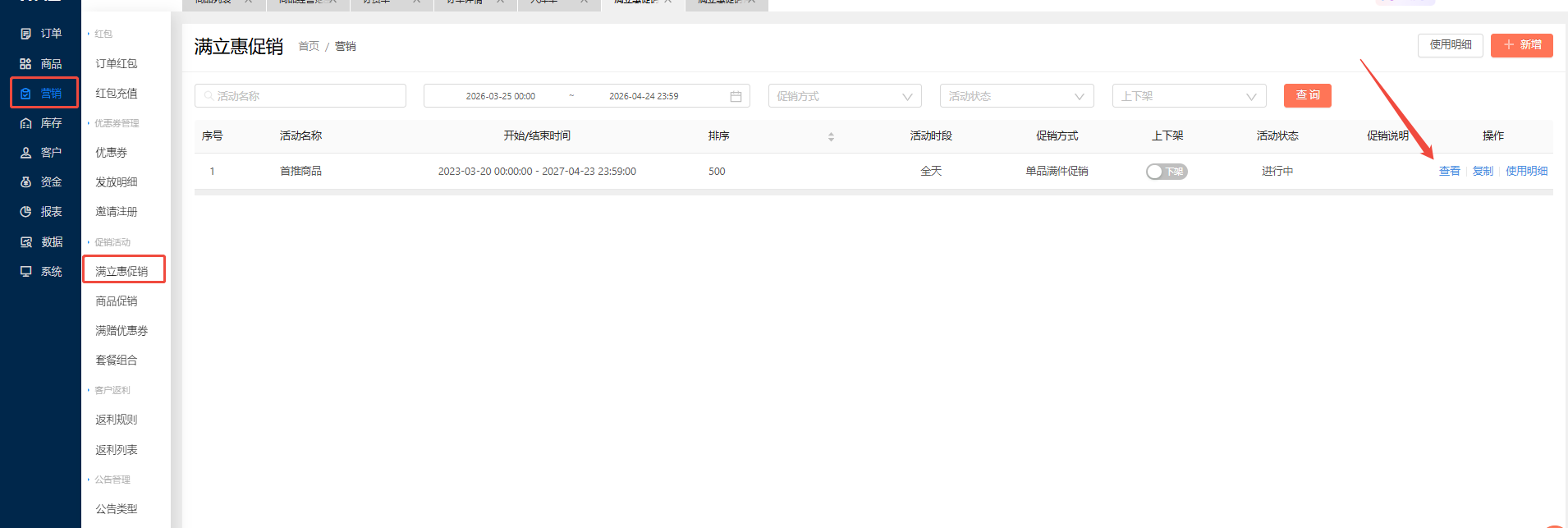
Task: Click the 开始/结束时间 column header
Action: 537,135
